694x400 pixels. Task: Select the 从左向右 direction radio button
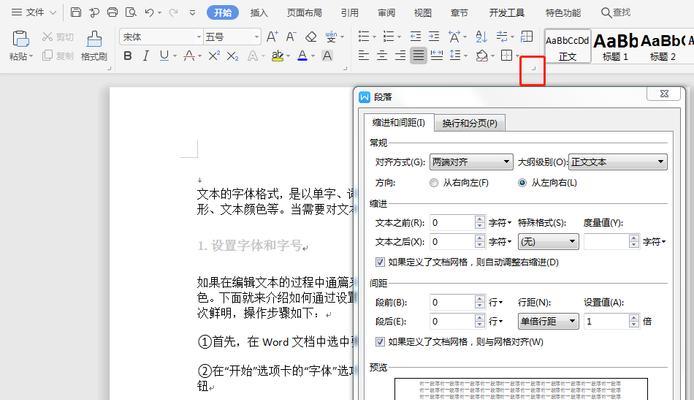(x=522, y=183)
